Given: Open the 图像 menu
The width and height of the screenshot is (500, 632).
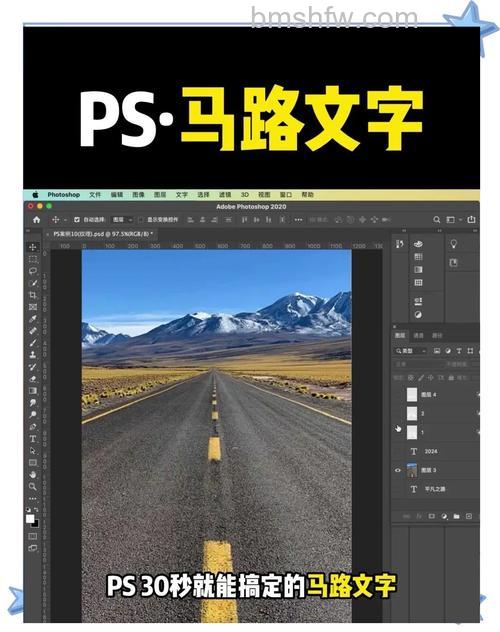Looking at the screenshot, I should (x=138, y=195).
